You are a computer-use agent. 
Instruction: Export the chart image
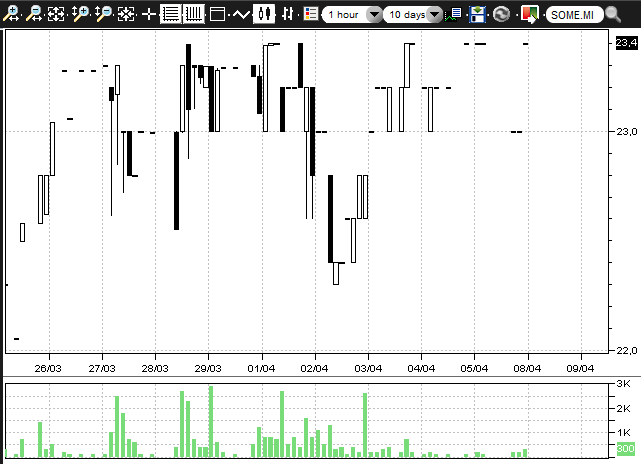[x=530, y=14]
